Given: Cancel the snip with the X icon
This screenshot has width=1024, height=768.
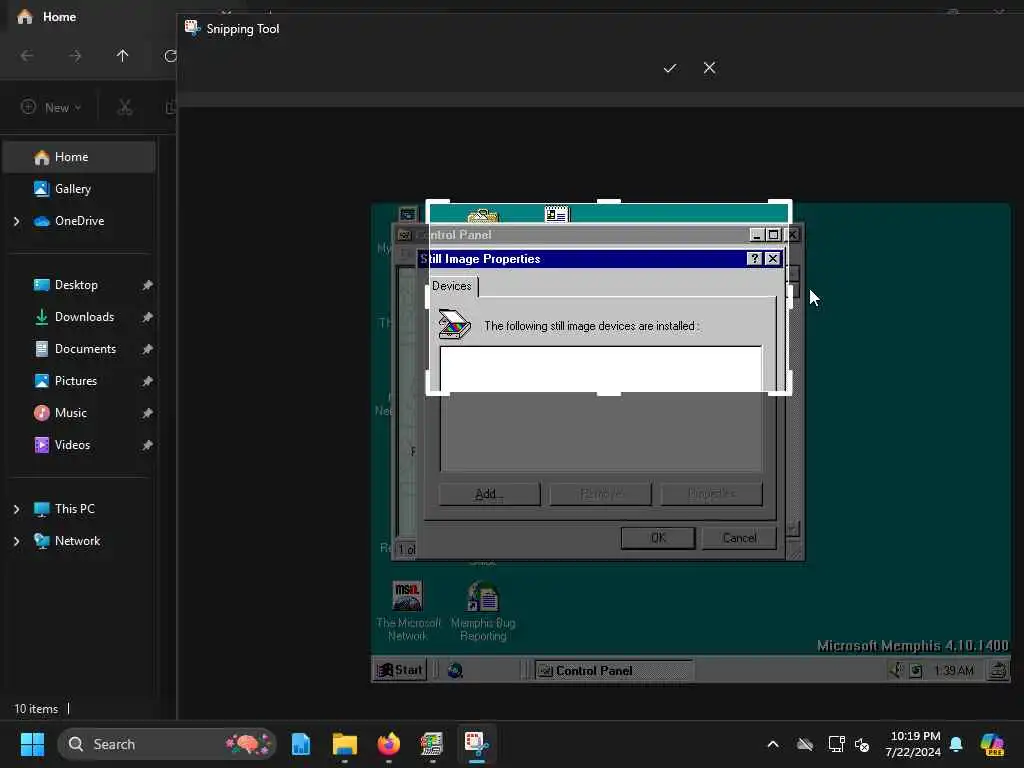Looking at the screenshot, I should point(709,68).
